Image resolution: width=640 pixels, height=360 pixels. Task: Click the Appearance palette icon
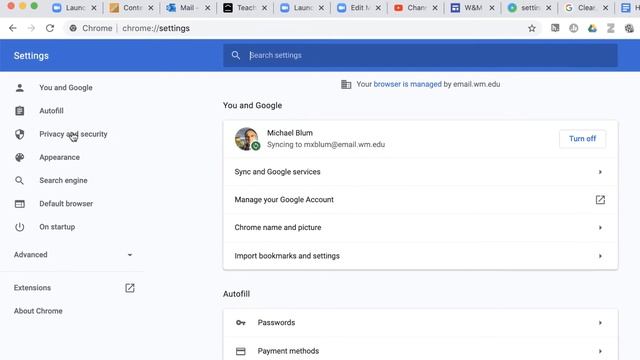(x=20, y=157)
